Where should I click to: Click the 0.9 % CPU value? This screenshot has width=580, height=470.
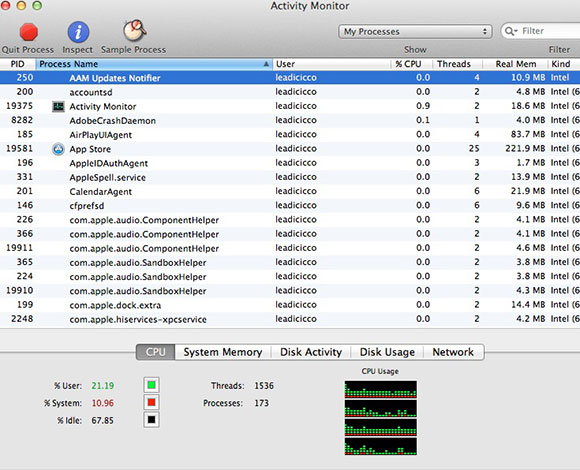pyautogui.click(x=423, y=106)
